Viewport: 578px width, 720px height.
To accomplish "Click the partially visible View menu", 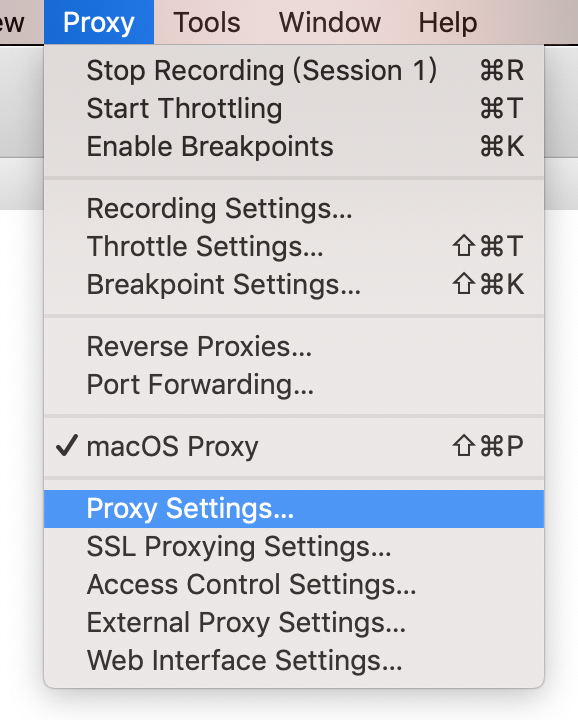I will 11,22.
